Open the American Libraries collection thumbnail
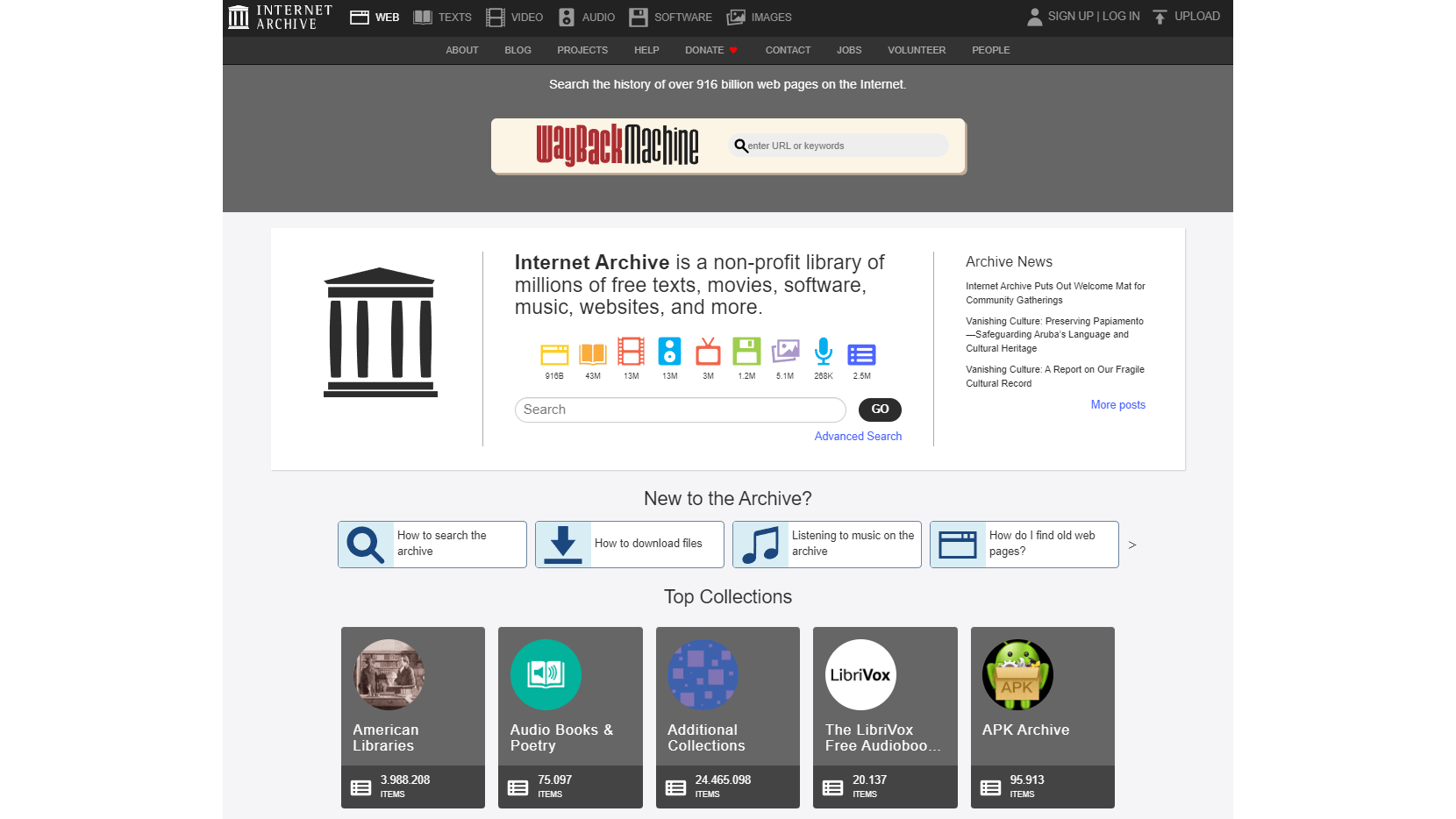1456x819 pixels. pos(389,674)
